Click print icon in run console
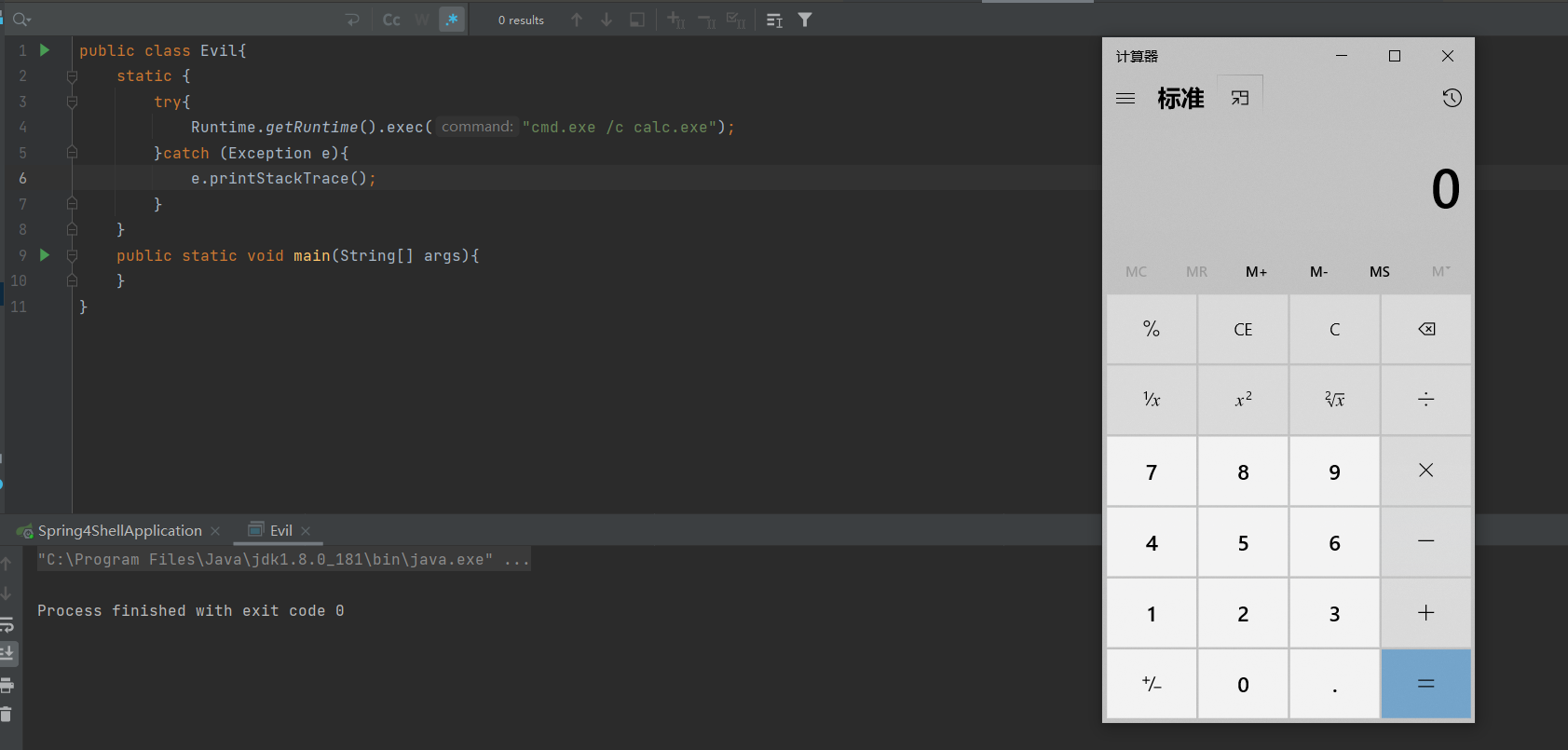The width and height of the screenshot is (1568, 750). [7, 686]
